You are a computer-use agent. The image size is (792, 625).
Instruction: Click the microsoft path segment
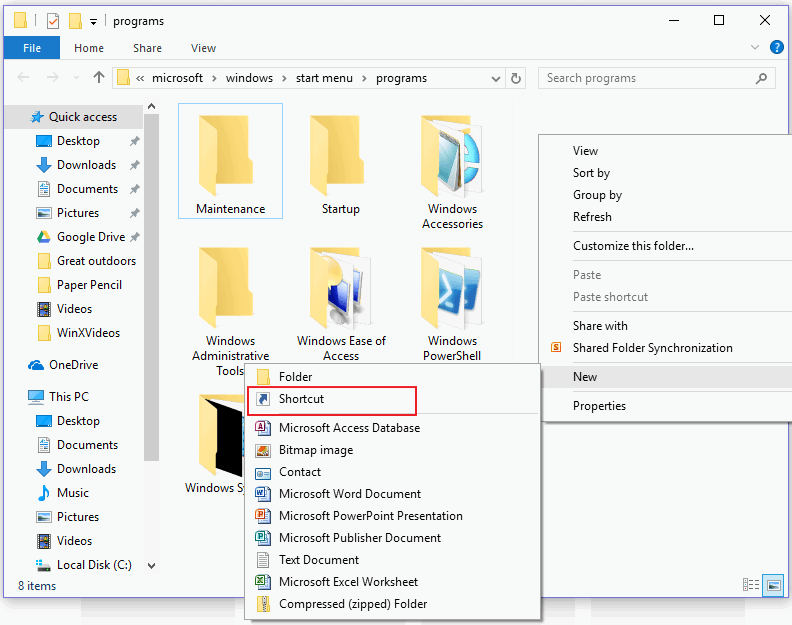pyautogui.click(x=177, y=78)
